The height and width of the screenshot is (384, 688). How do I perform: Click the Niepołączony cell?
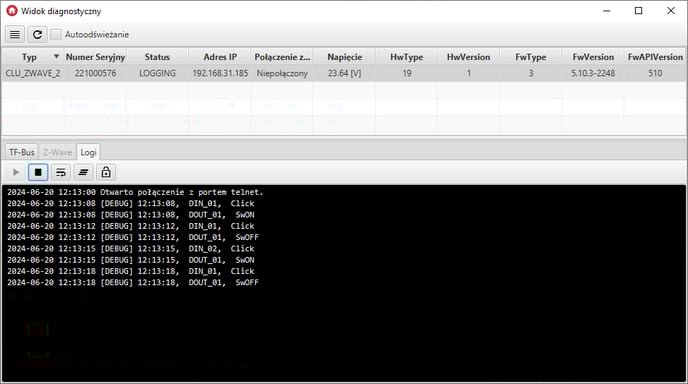[x=282, y=73]
